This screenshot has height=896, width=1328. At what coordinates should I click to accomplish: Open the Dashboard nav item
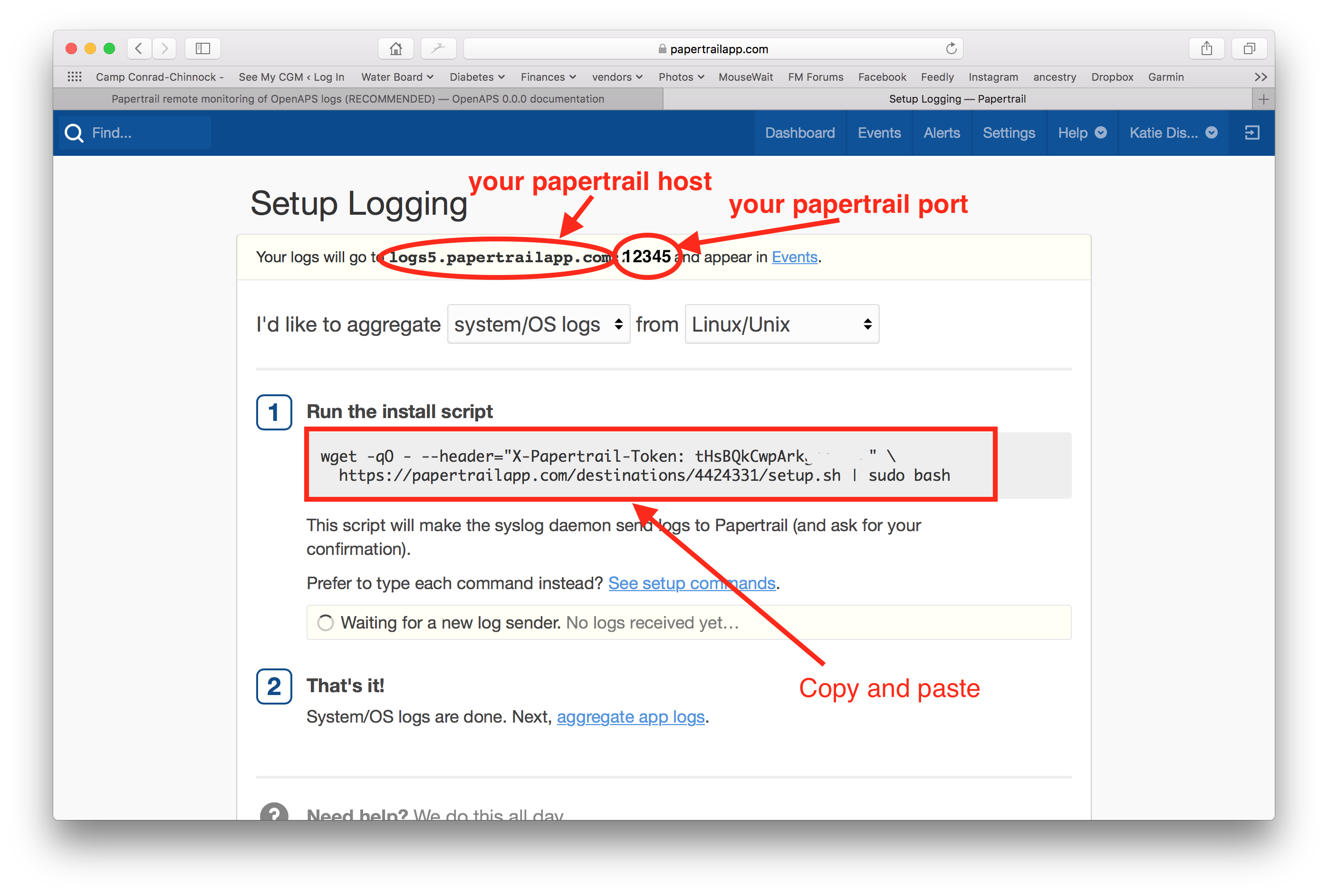(x=799, y=133)
